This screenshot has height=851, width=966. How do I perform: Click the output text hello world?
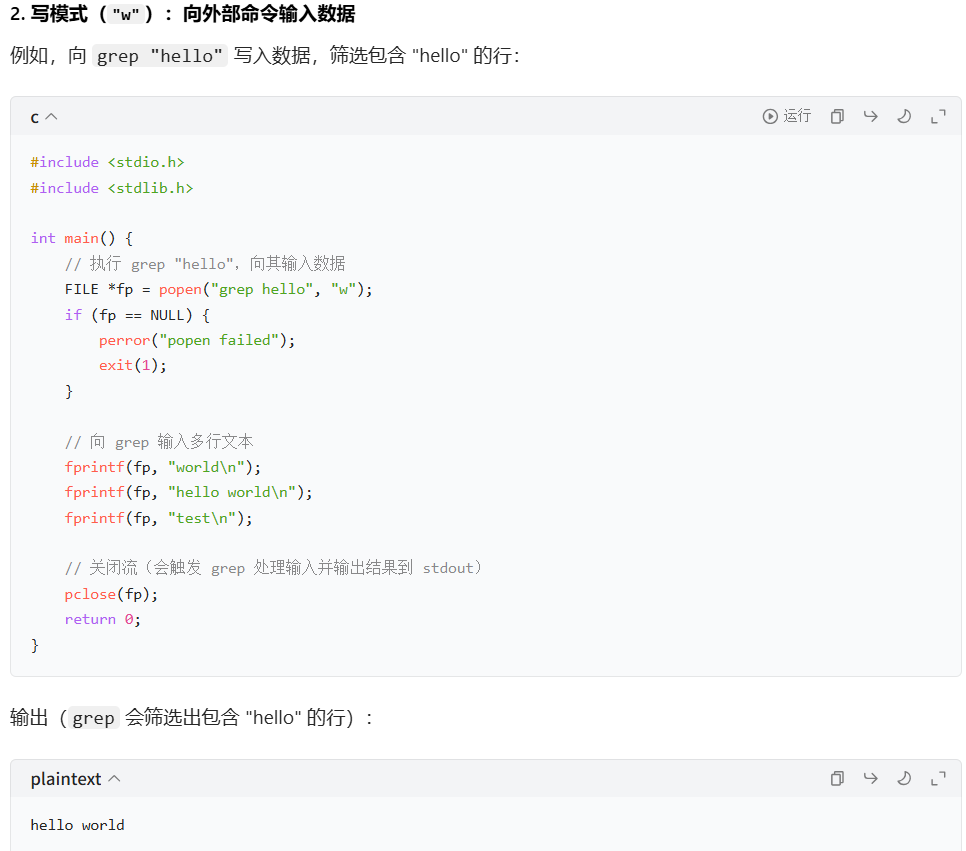pyautogui.click(x=78, y=825)
